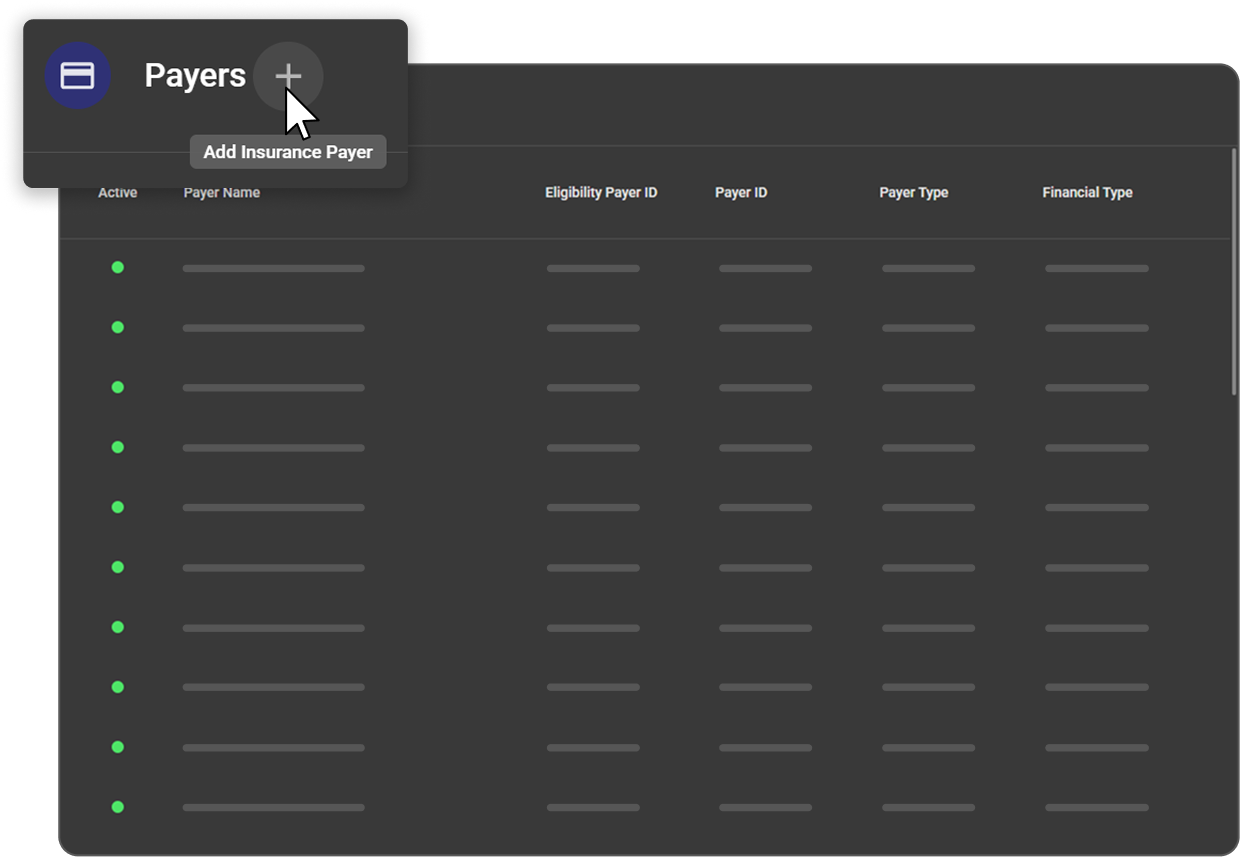1240x857 pixels.
Task: Click the plus icon to add a payer
Action: click(x=288, y=76)
